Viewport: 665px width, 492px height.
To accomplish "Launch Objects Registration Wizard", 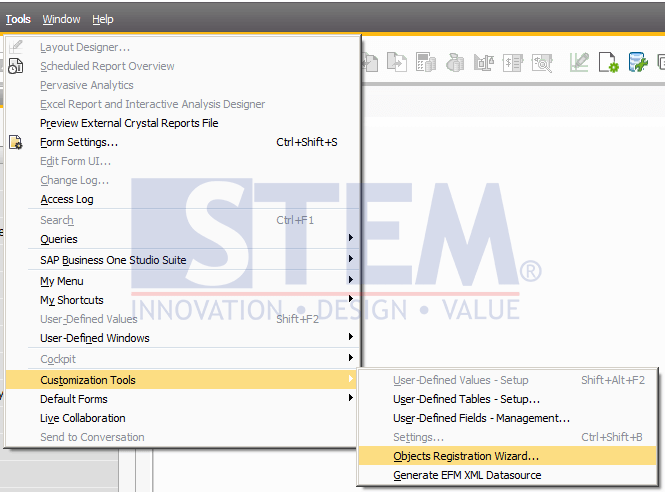I will (x=508, y=456).
